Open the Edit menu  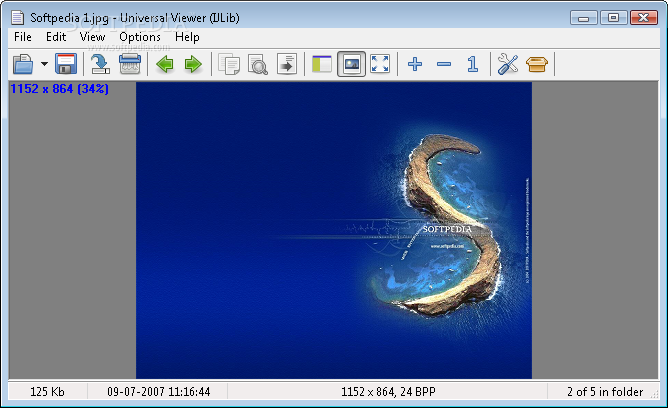click(56, 37)
